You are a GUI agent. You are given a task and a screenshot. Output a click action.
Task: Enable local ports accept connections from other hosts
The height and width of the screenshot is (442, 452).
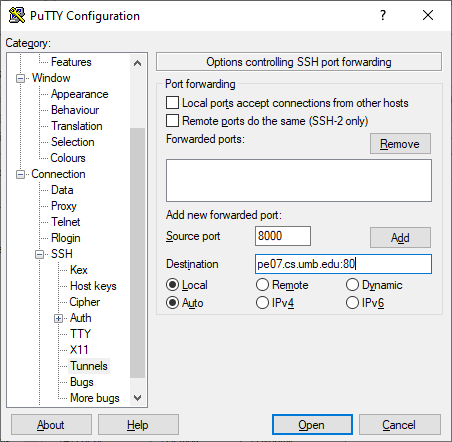(172, 103)
